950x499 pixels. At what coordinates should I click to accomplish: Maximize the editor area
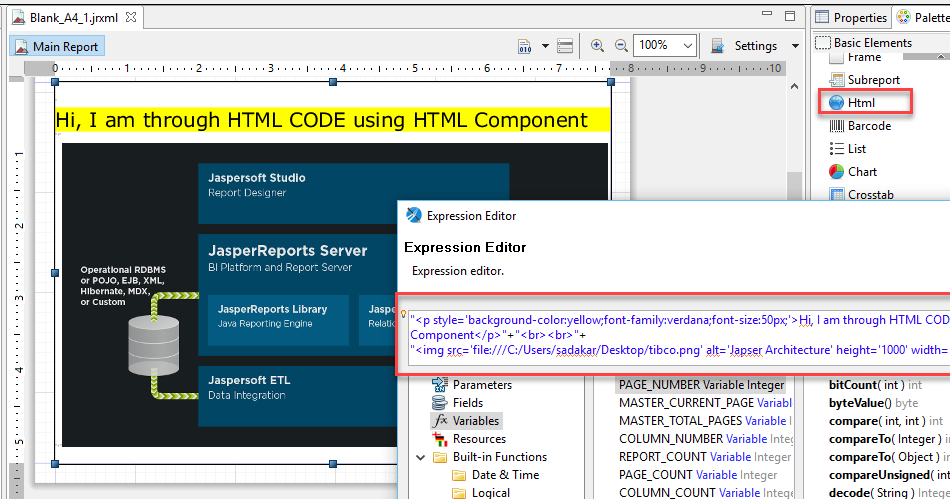pyautogui.click(x=790, y=16)
